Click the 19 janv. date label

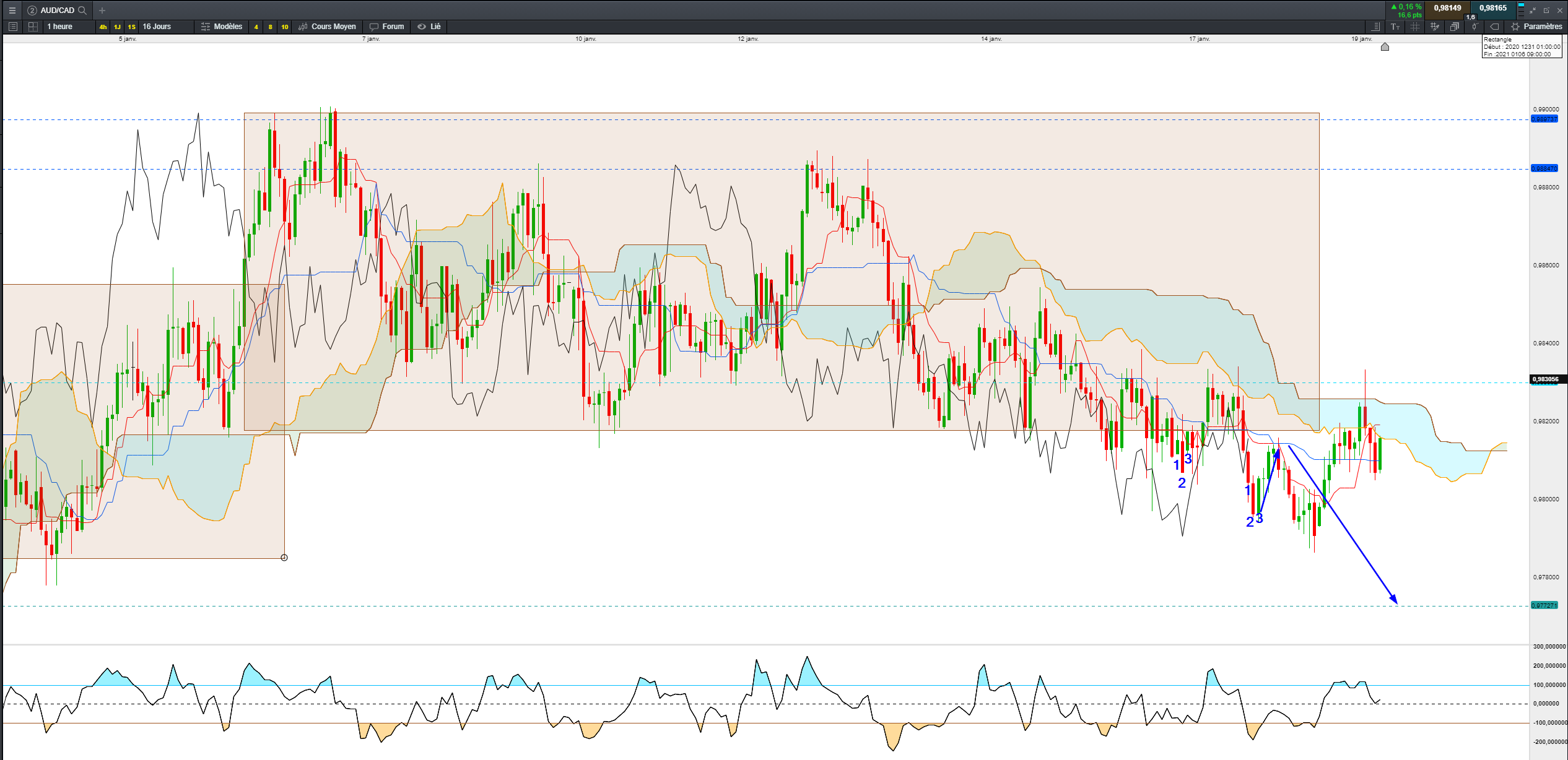click(x=1362, y=39)
